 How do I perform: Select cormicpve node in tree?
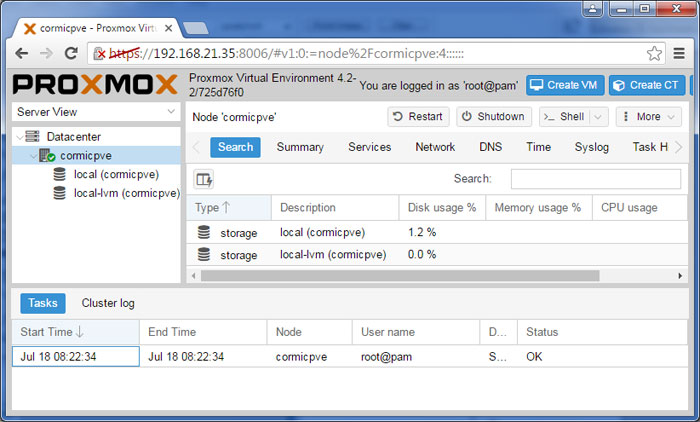coord(86,156)
